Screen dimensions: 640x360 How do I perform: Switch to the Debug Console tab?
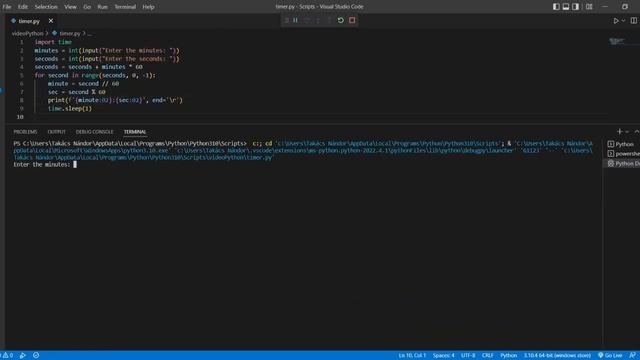pyautogui.click(x=94, y=132)
